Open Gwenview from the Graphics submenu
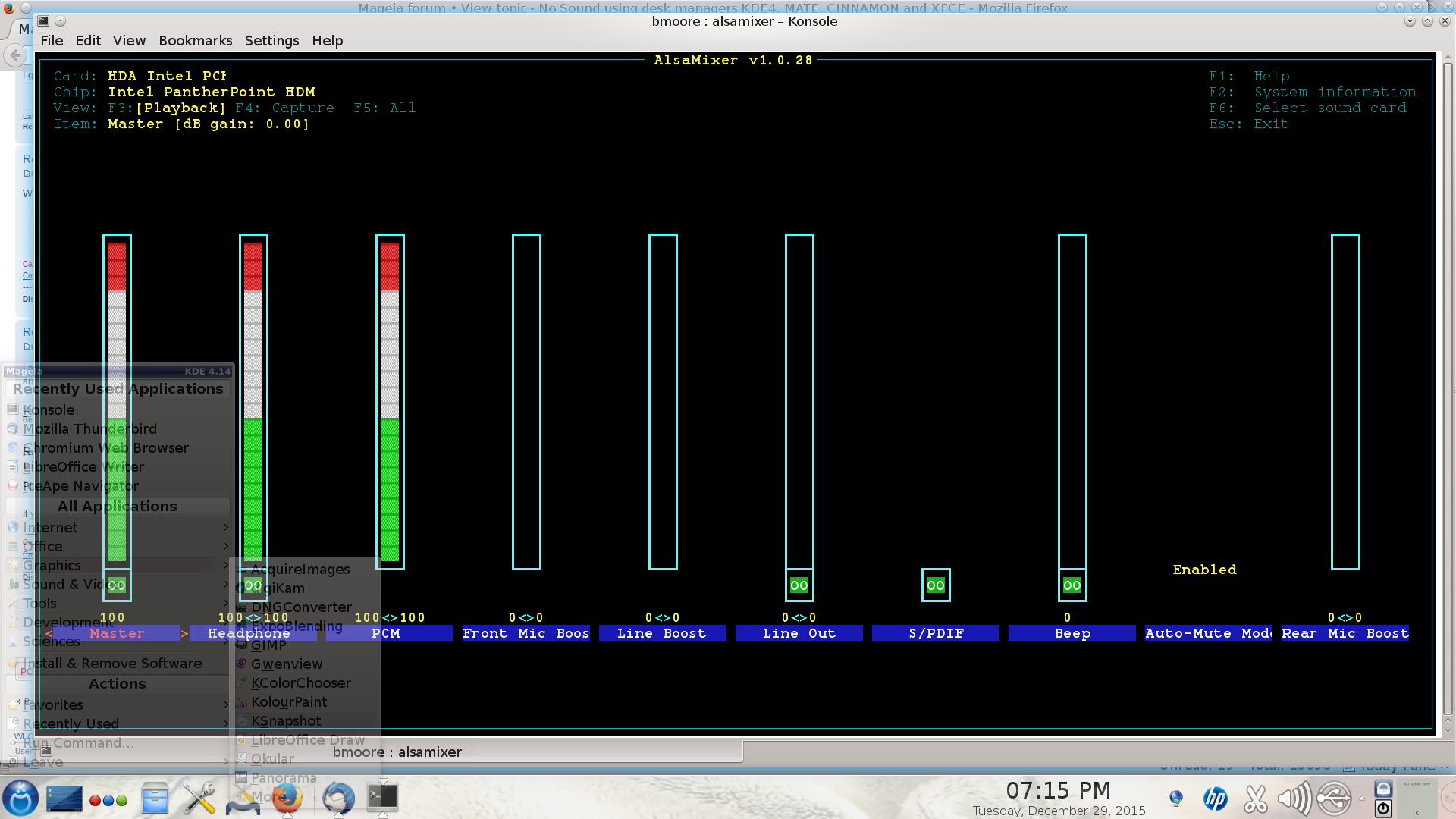Image resolution: width=1456 pixels, height=819 pixels. click(305, 664)
